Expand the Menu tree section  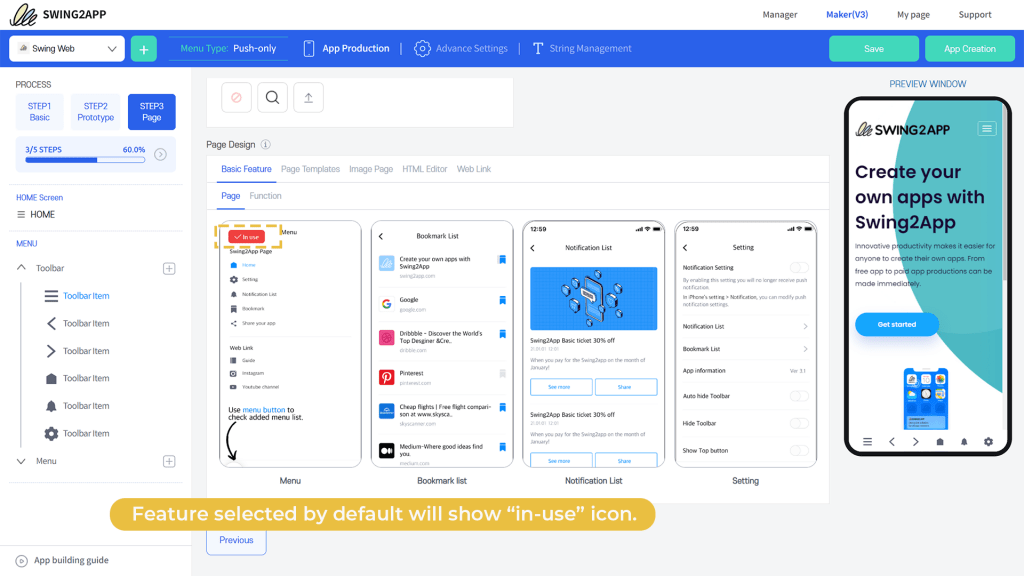click(22, 461)
